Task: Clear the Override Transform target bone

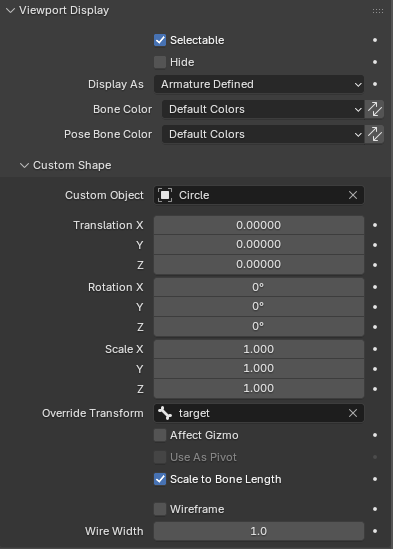Action: coord(353,413)
